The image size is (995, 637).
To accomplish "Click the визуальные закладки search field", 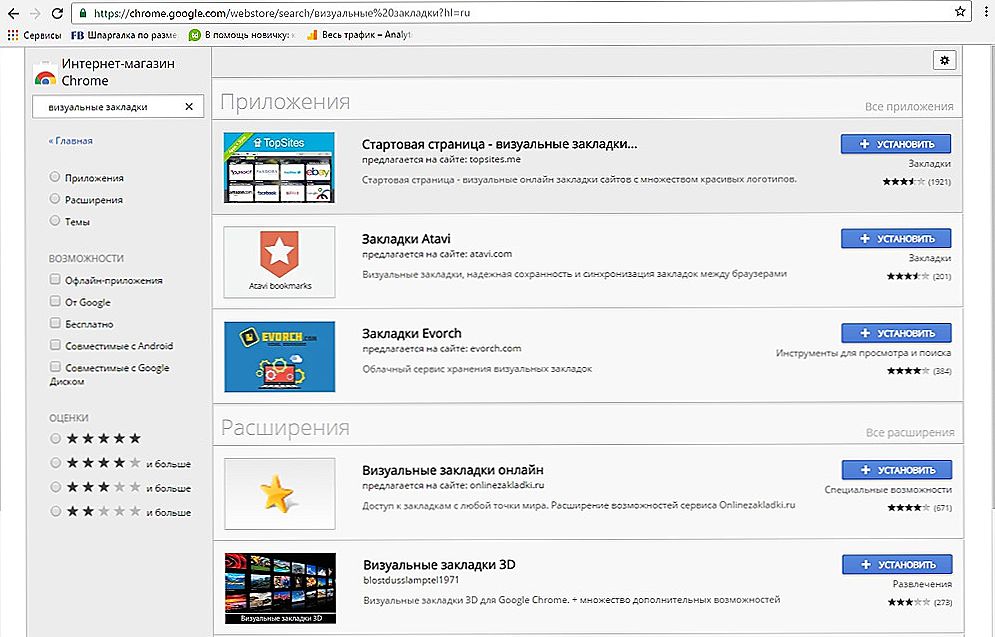I will coord(108,106).
